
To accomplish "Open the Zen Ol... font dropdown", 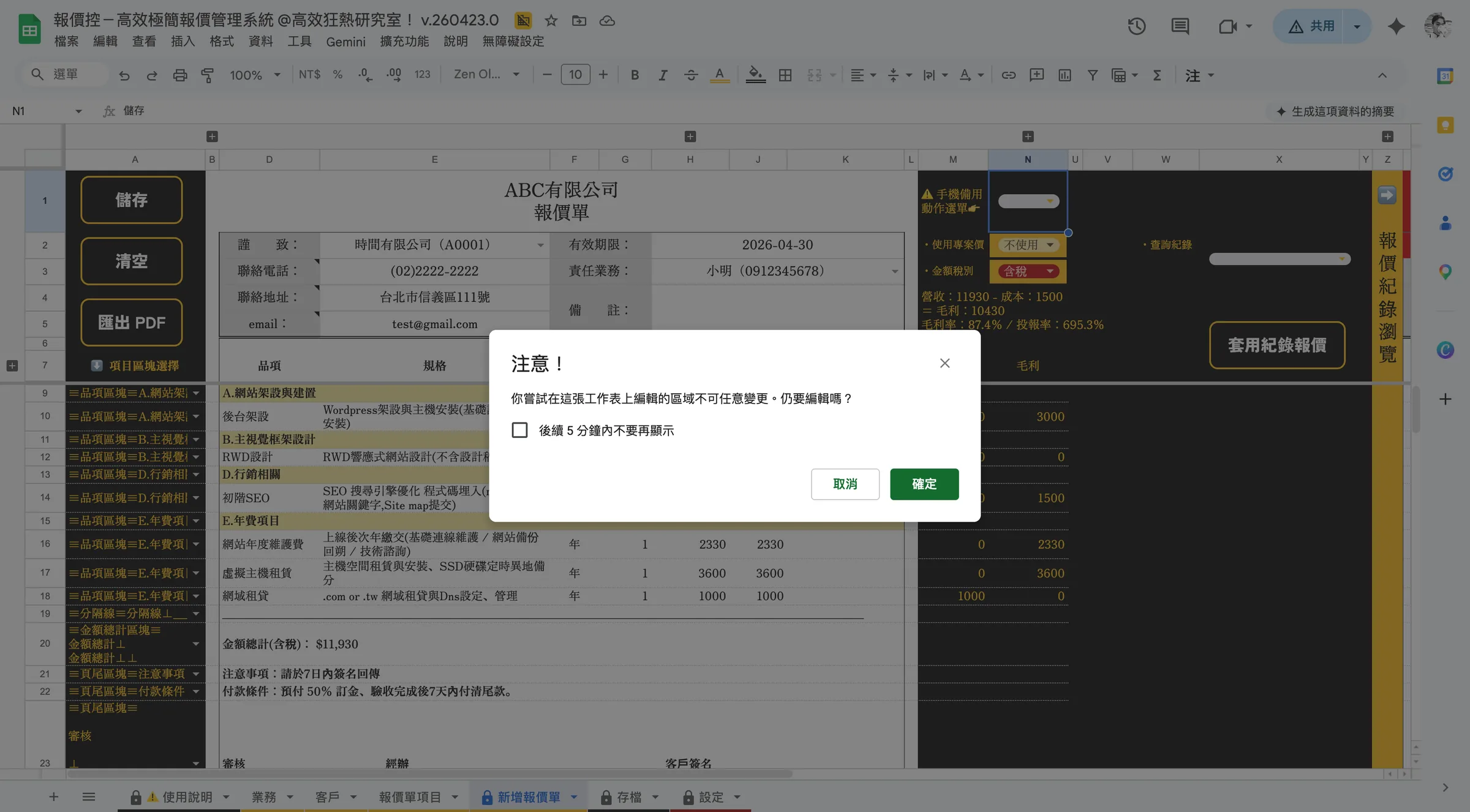I will 486,75.
